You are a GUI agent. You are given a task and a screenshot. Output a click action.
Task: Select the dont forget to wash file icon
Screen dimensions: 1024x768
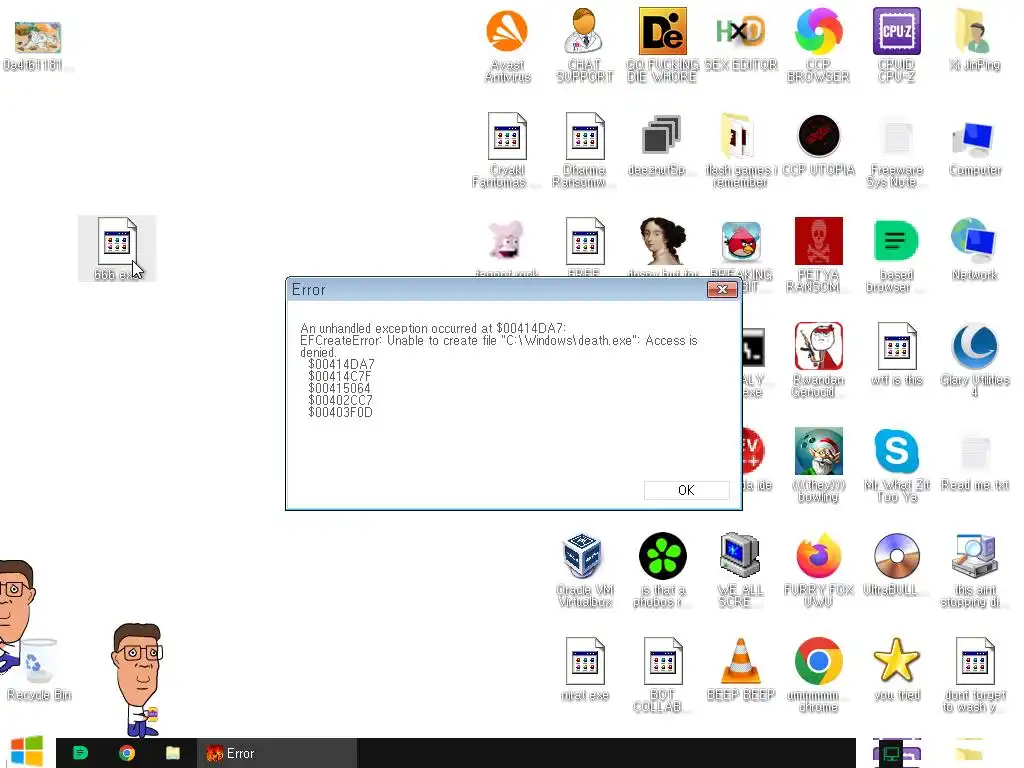pyautogui.click(x=974, y=676)
